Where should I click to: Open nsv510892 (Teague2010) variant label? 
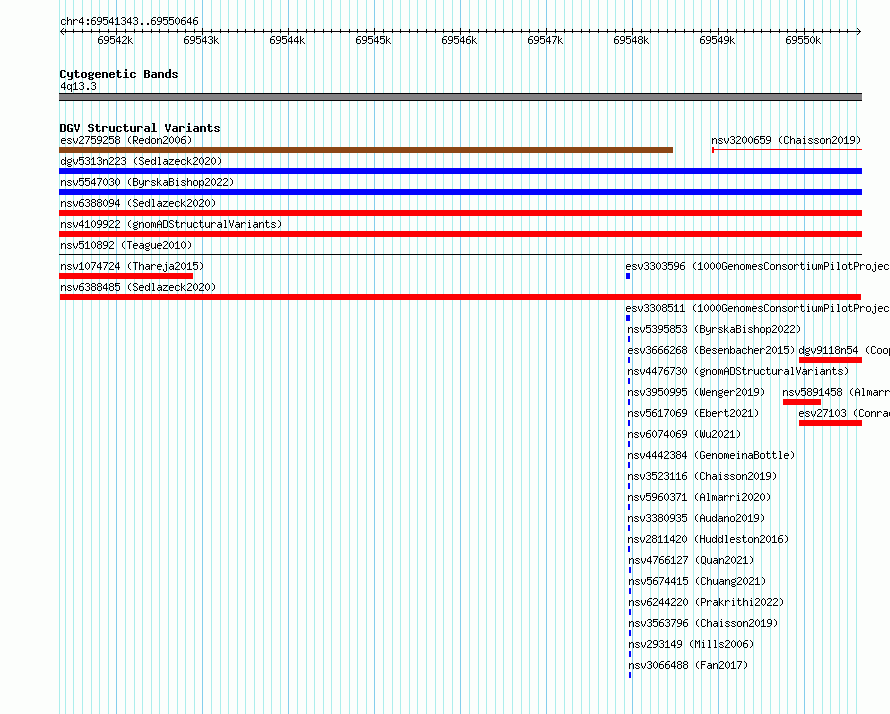pyautogui.click(x=126, y=245)
